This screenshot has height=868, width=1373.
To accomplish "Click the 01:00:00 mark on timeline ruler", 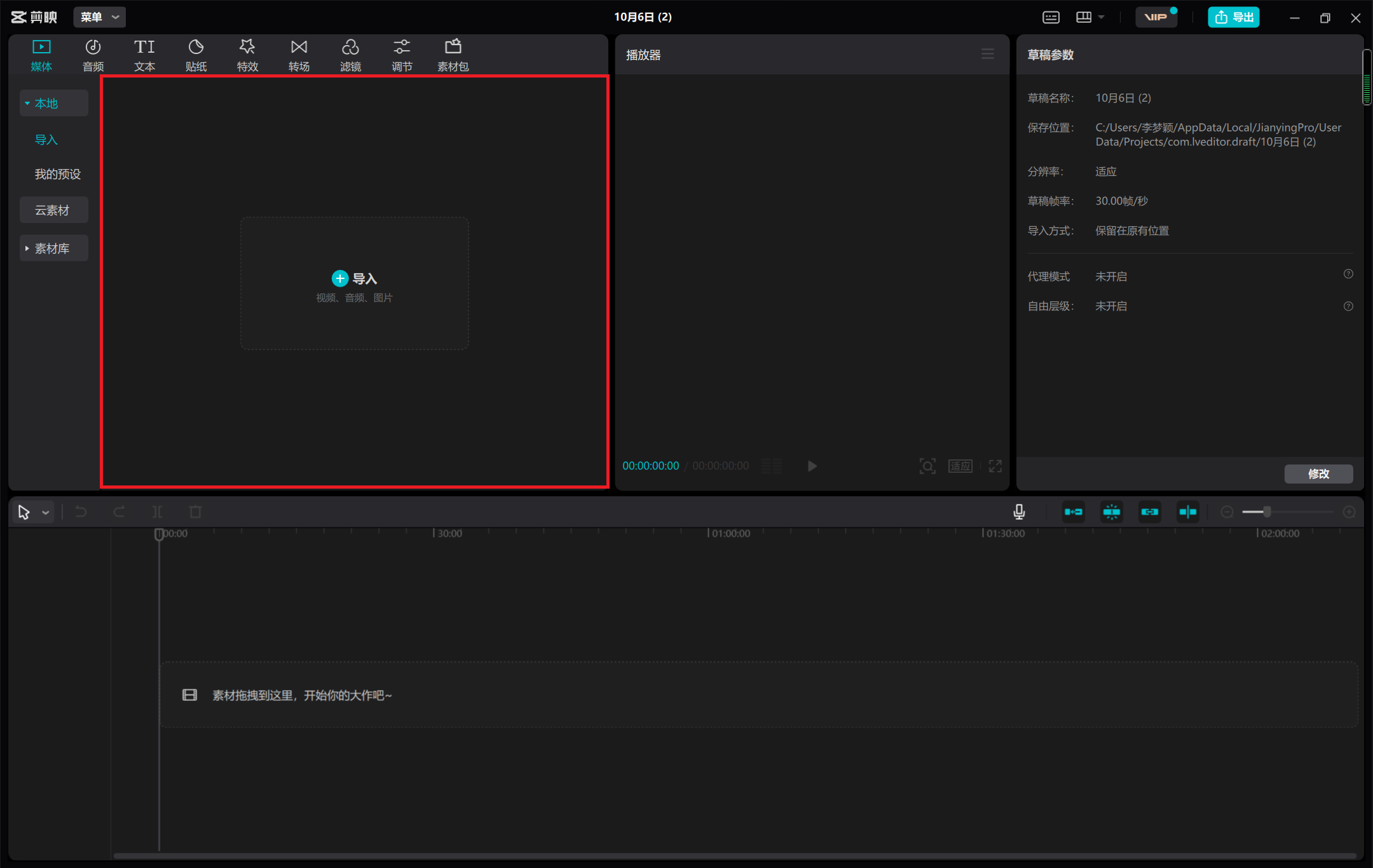I will pyautogui.click(x=730, y=533).
